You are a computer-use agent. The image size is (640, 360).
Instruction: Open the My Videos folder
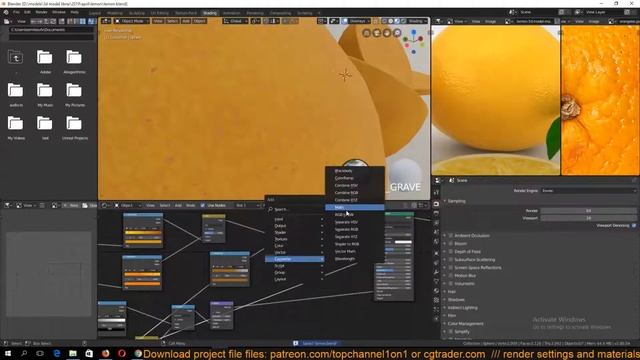pos(16,128)
